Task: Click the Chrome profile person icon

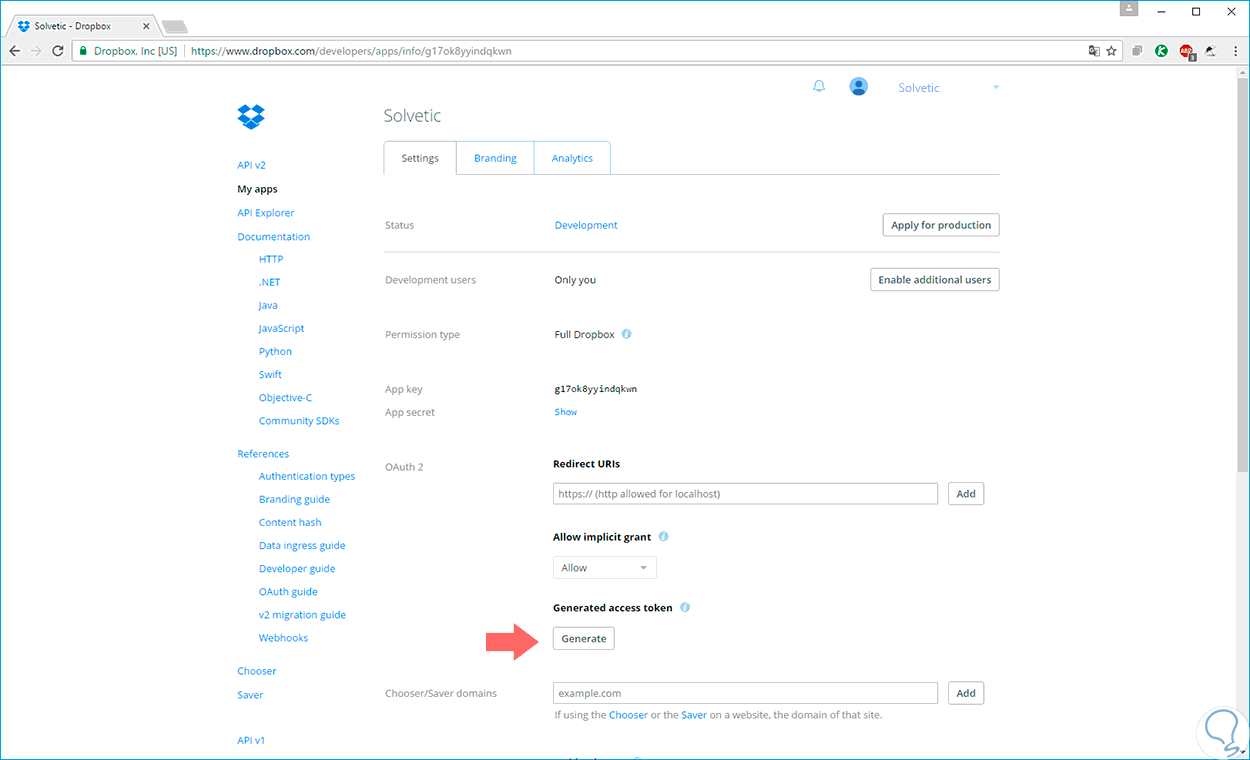Action: [x=1129, y=8]
